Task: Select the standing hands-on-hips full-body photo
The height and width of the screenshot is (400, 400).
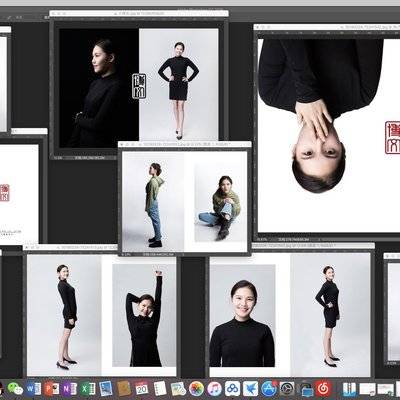Action: click(x=179, y=85)
